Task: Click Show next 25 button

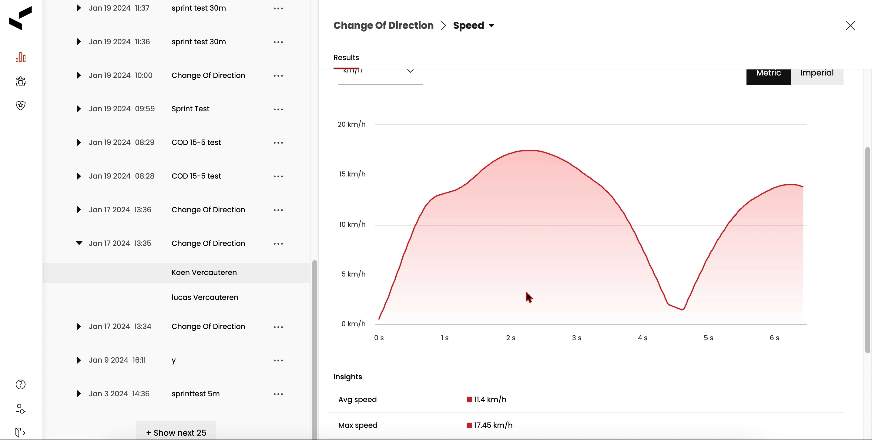Action: 176,432
